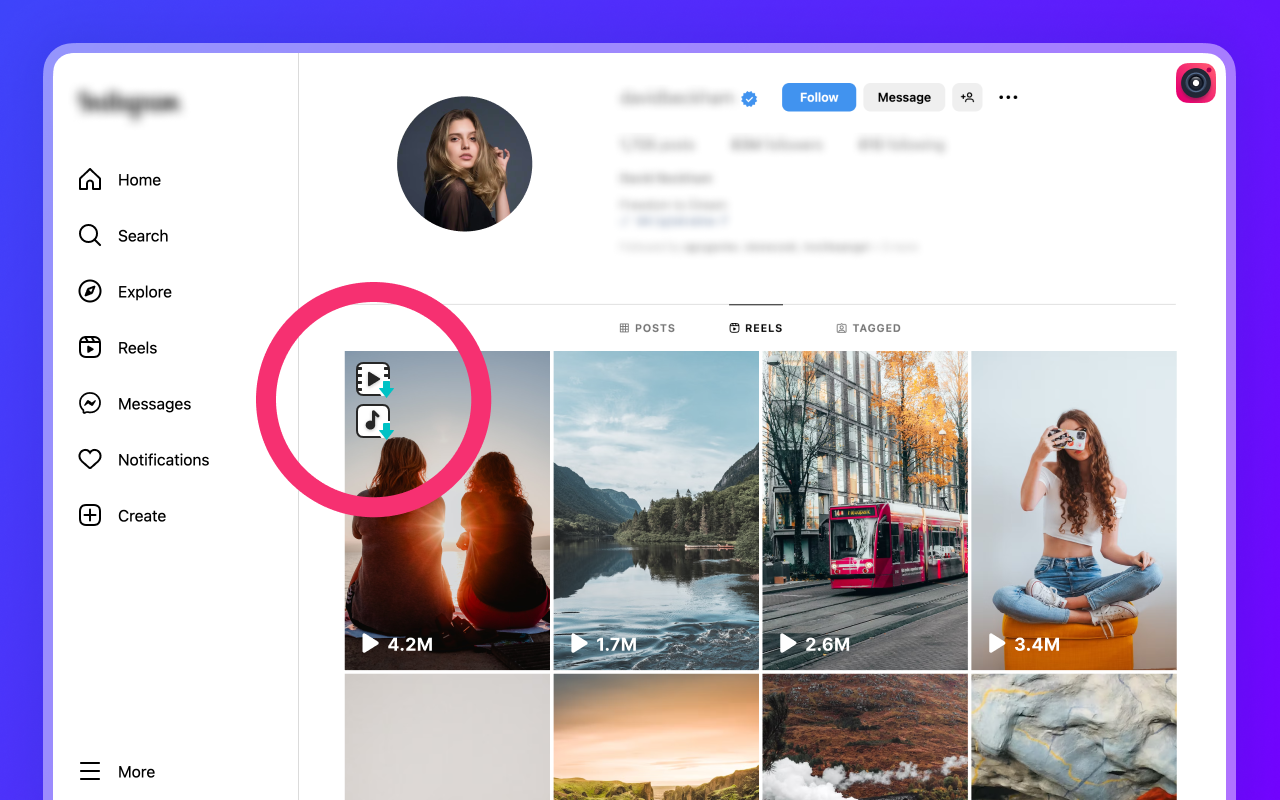Click the blurred following count
1280x800 pixels.
[901, 145]
